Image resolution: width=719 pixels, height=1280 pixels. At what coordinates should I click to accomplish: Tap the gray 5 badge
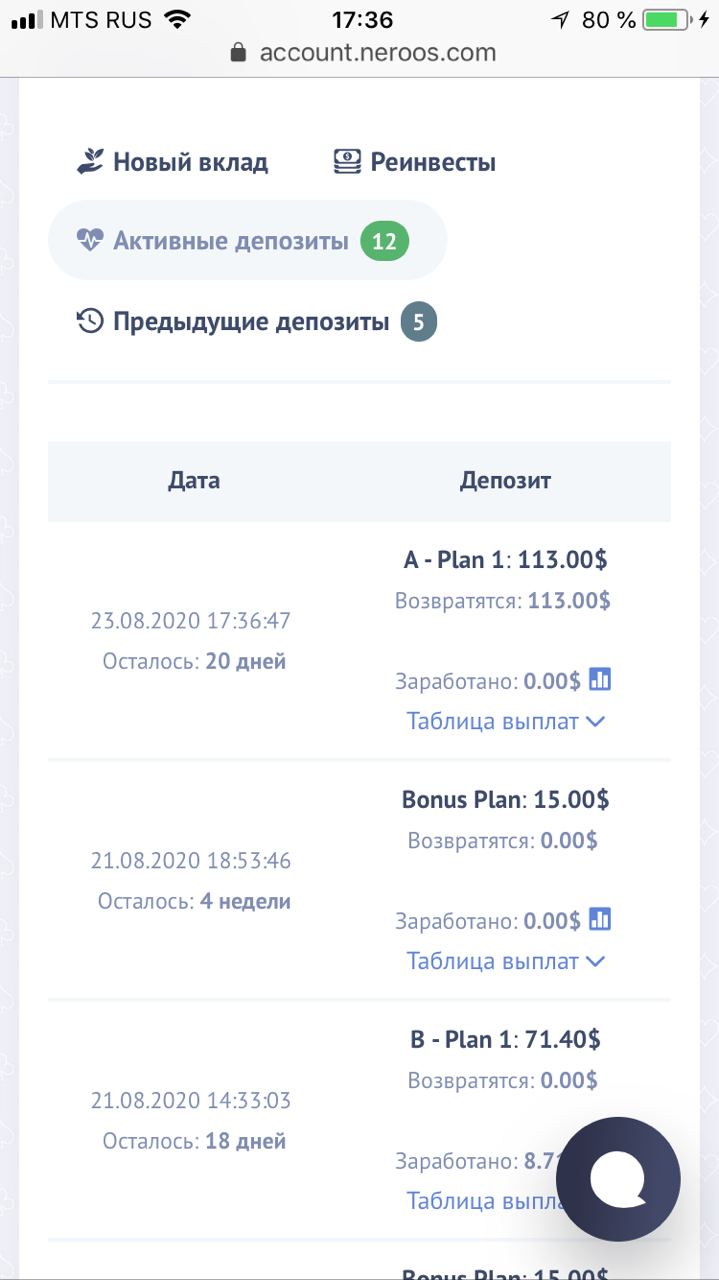[419, 323]
